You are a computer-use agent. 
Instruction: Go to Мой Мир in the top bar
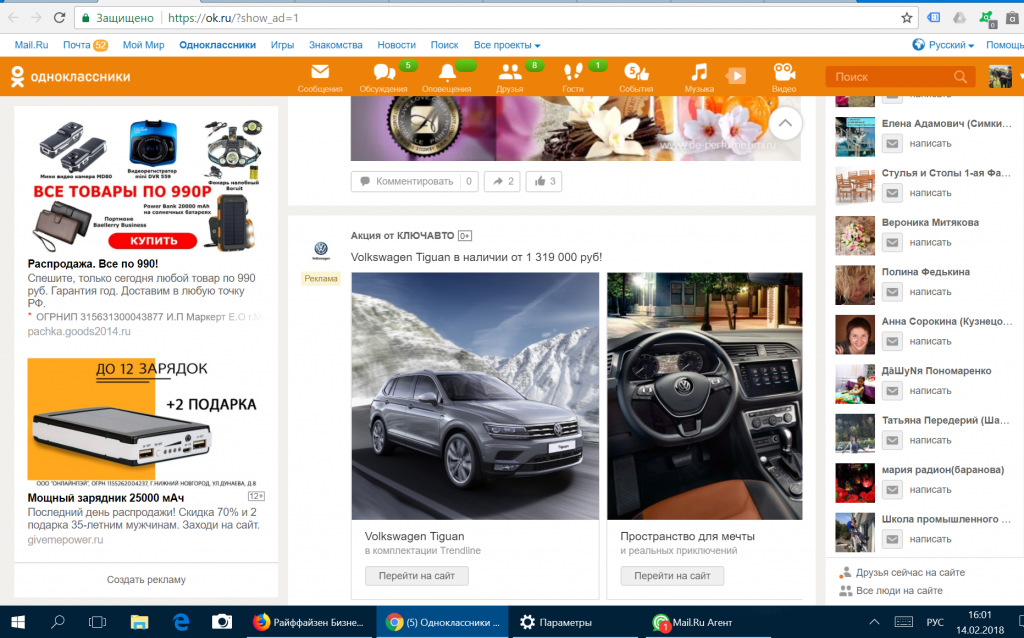pyautogui.click(x=144, y=45)
